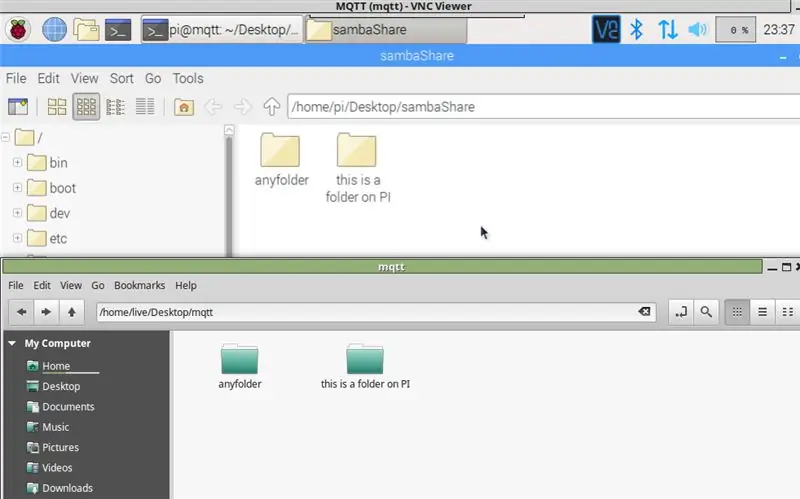Expand the etc tree folder

pyautogui.click(x=17, y=238)
